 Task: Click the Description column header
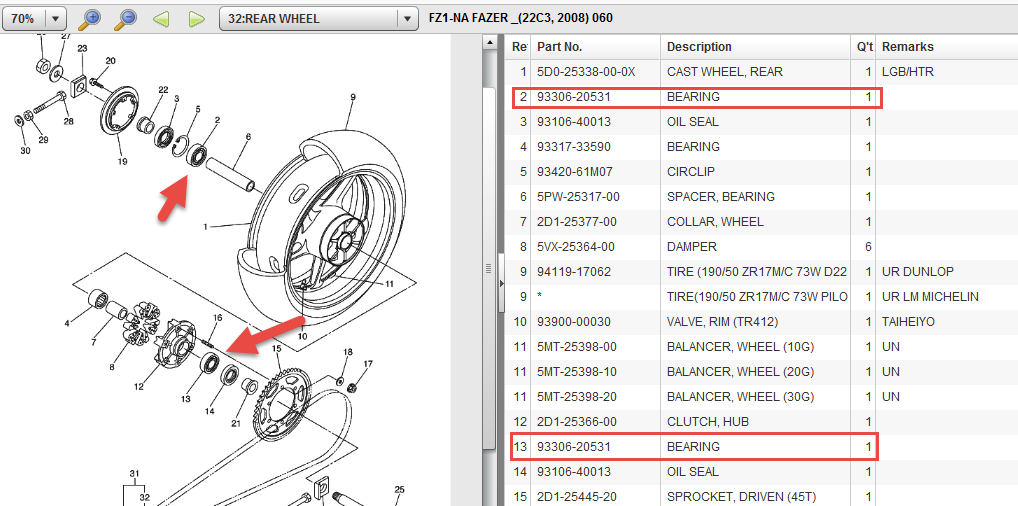pos(755,47)
